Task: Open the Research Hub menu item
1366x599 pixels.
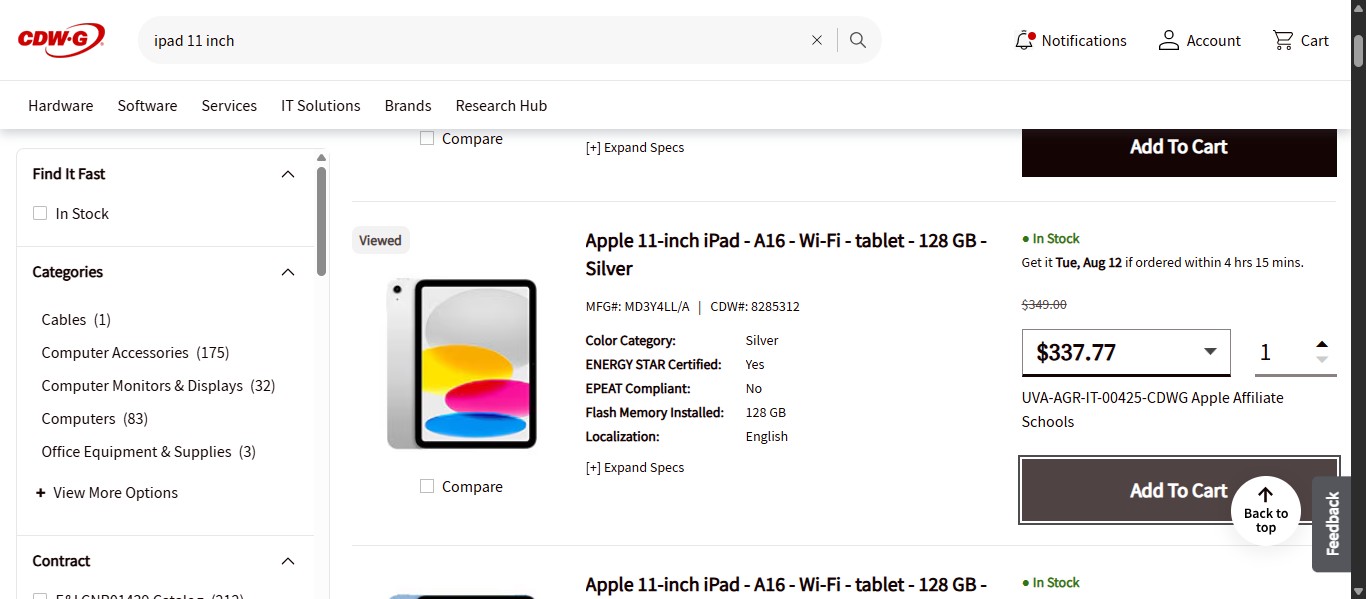Action: tap(501, 105)
